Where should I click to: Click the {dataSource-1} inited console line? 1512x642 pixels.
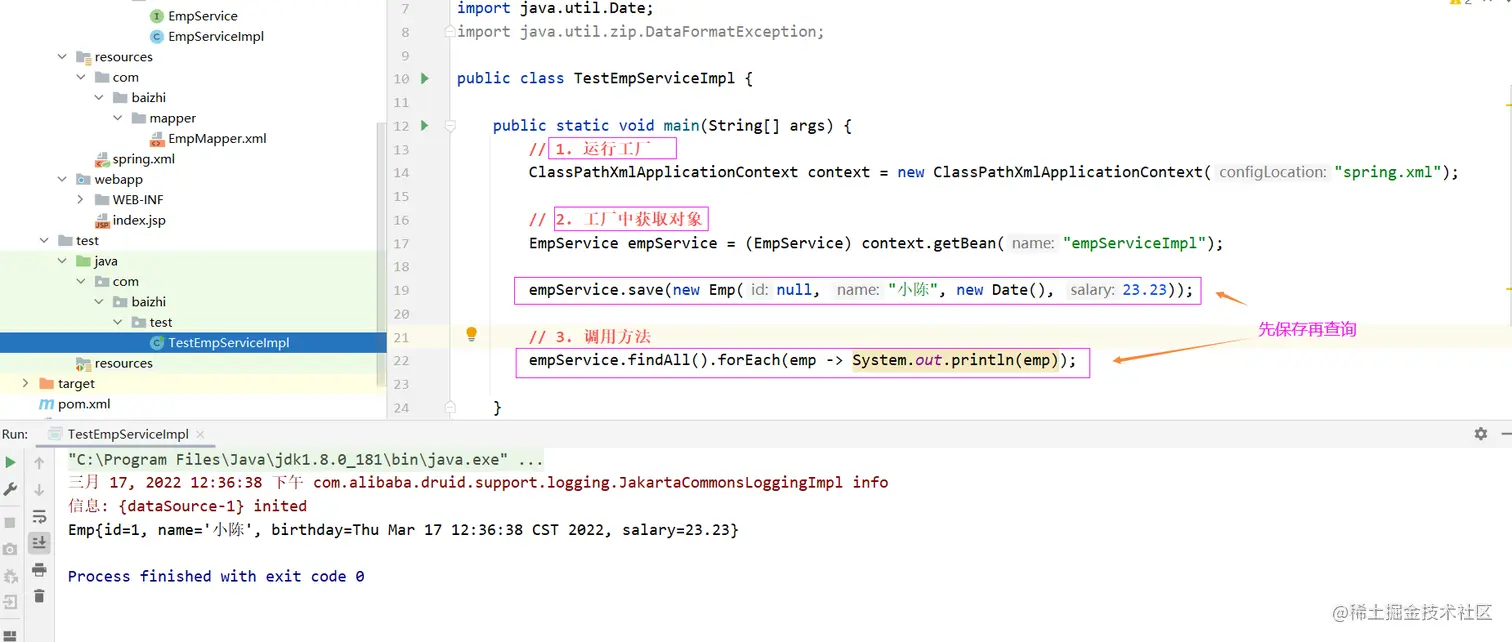pos(187,506)
